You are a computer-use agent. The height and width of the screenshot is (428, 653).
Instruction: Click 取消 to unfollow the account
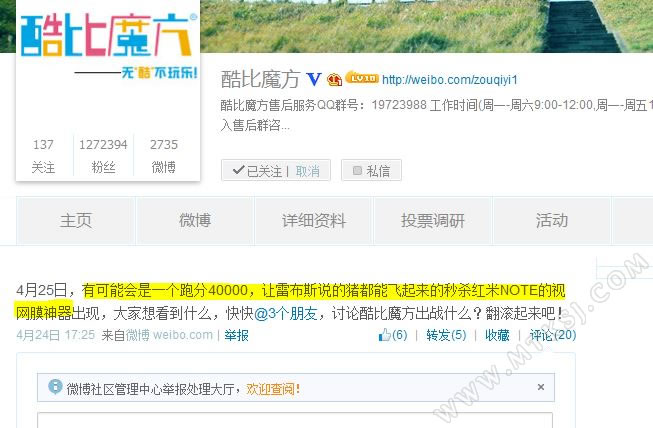307,171
